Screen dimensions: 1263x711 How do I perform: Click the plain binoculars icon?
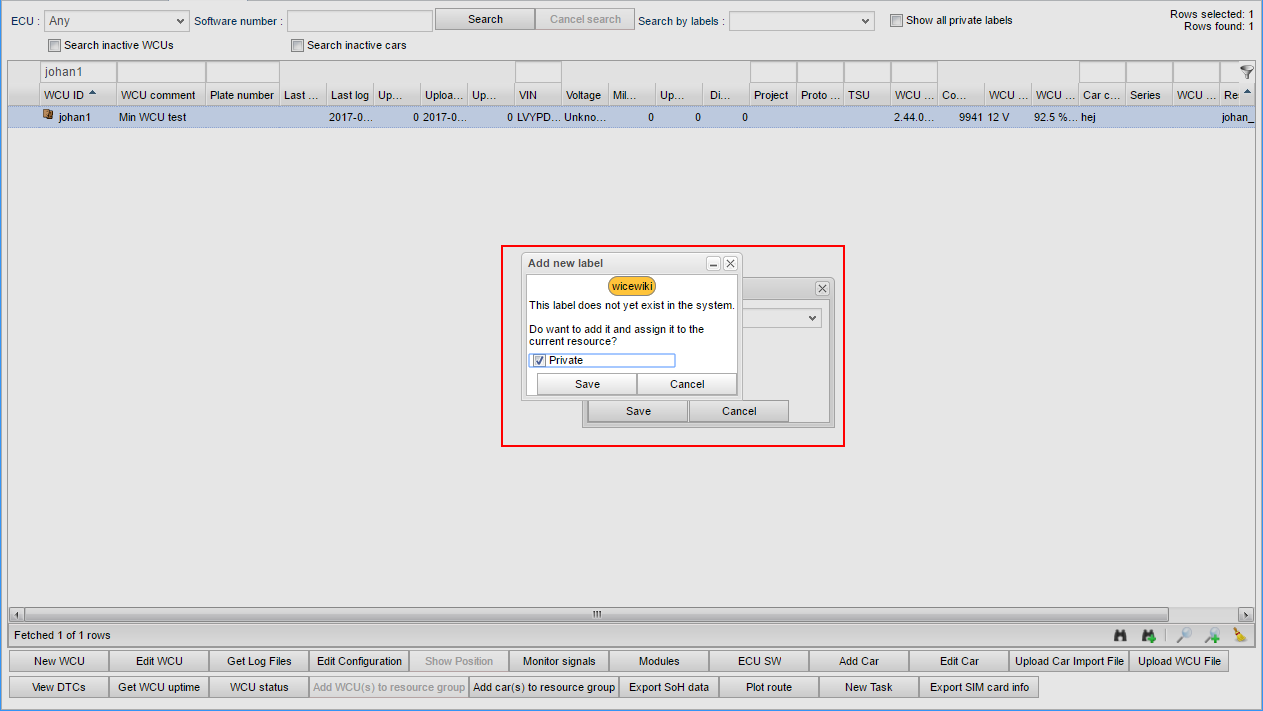(1120, 635)
